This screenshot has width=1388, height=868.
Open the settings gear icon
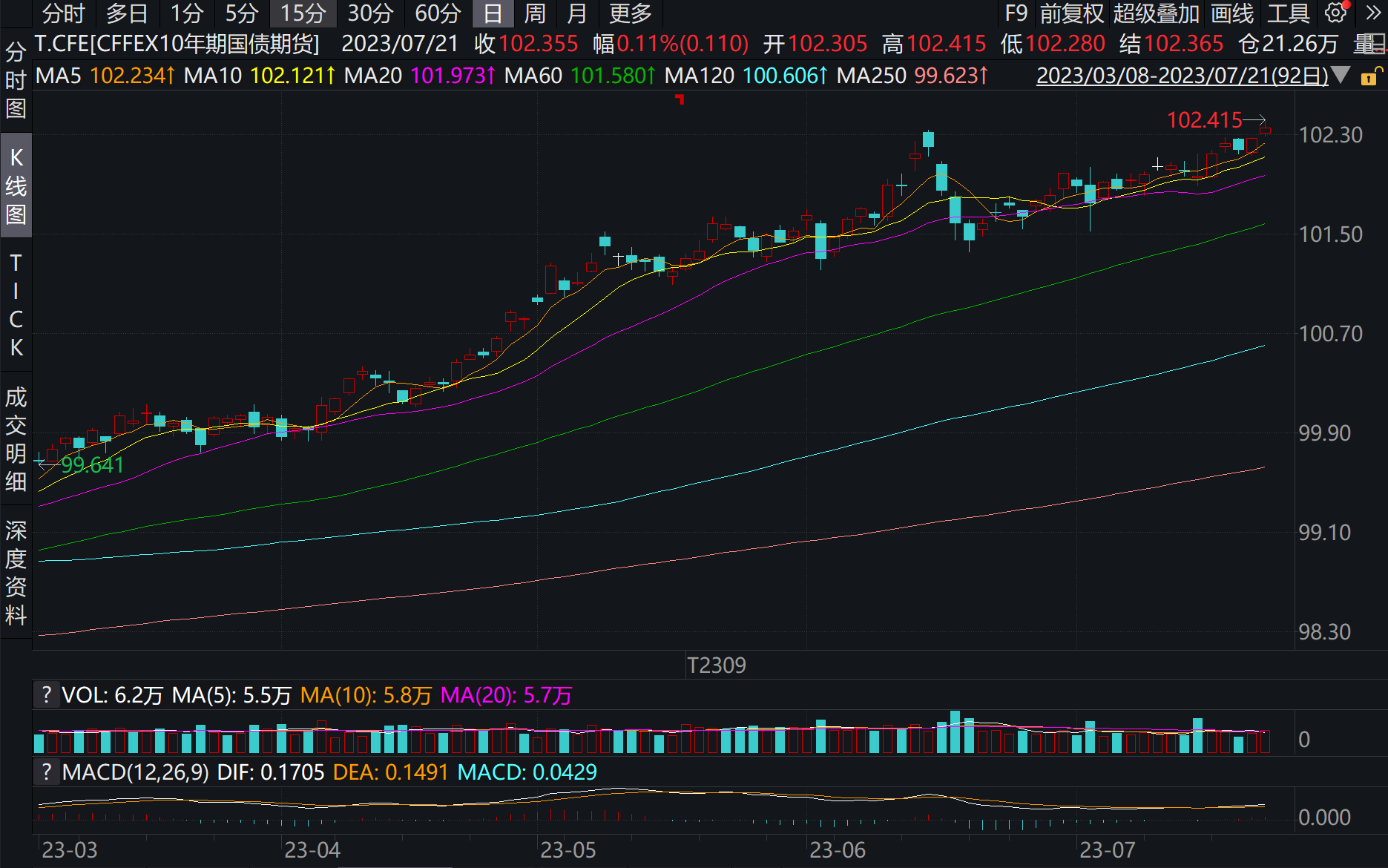coord(1336,13)
